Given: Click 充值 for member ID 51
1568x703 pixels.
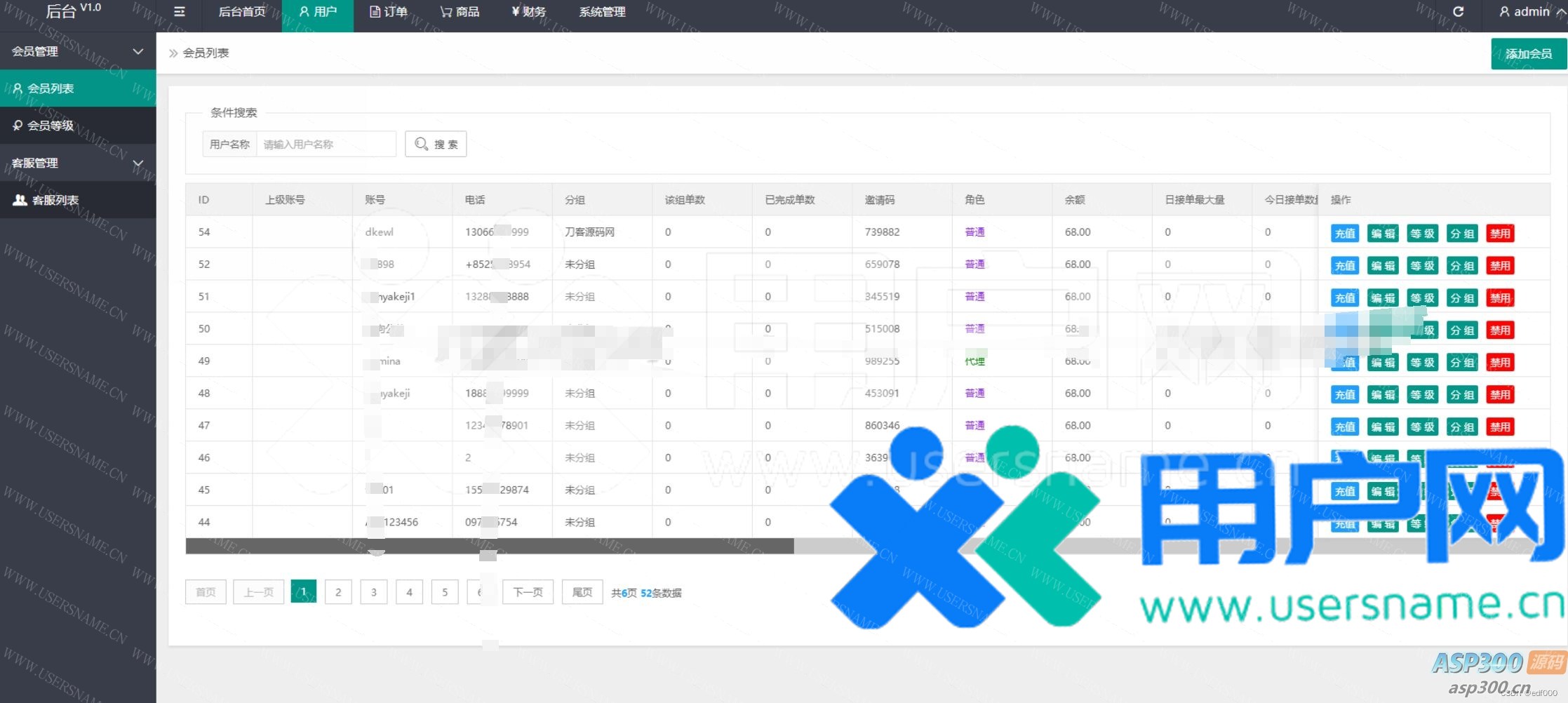Looking at the screenshot, I should tap(1345, 298).
